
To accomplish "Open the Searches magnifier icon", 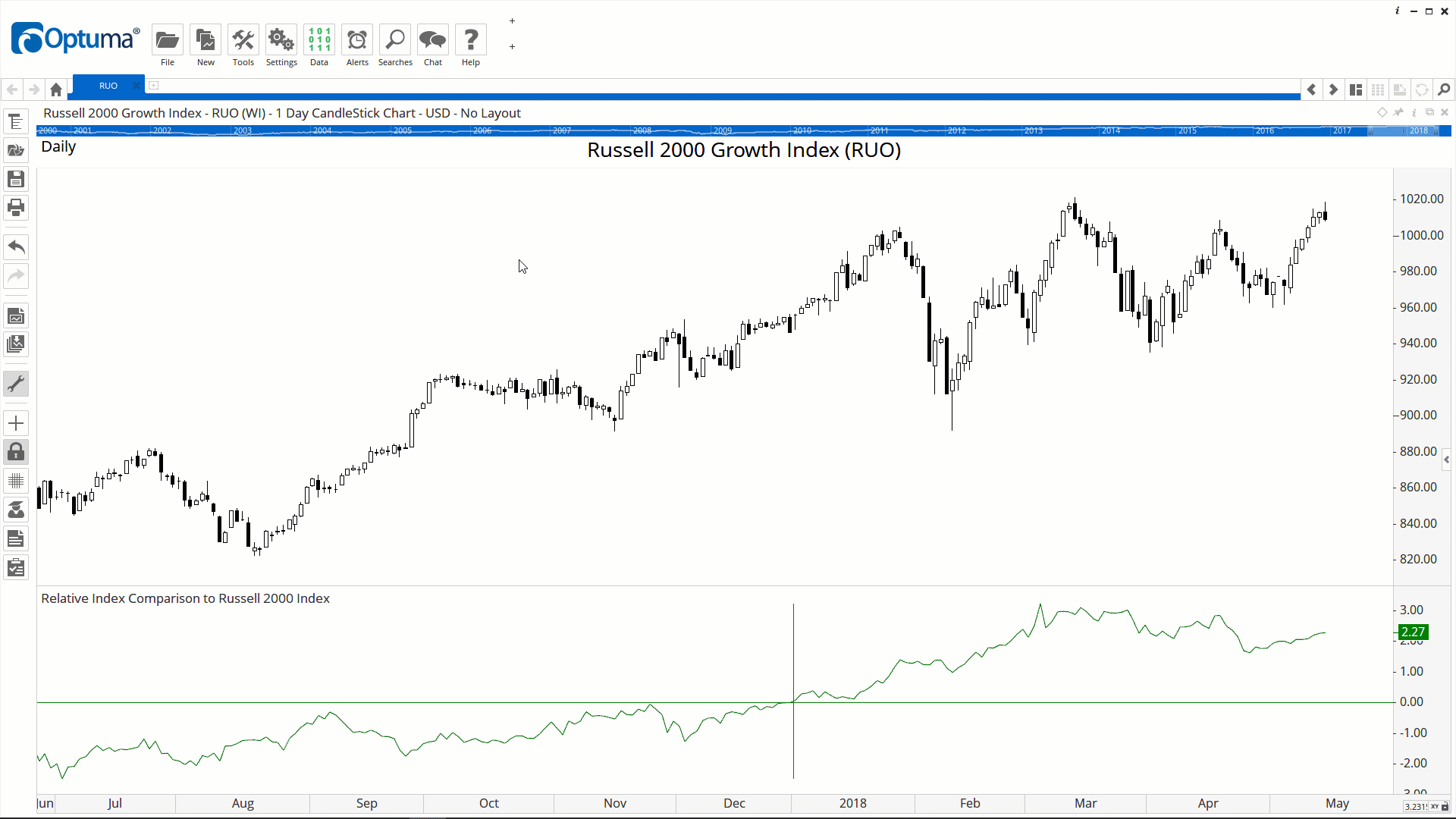I will 395,39.
